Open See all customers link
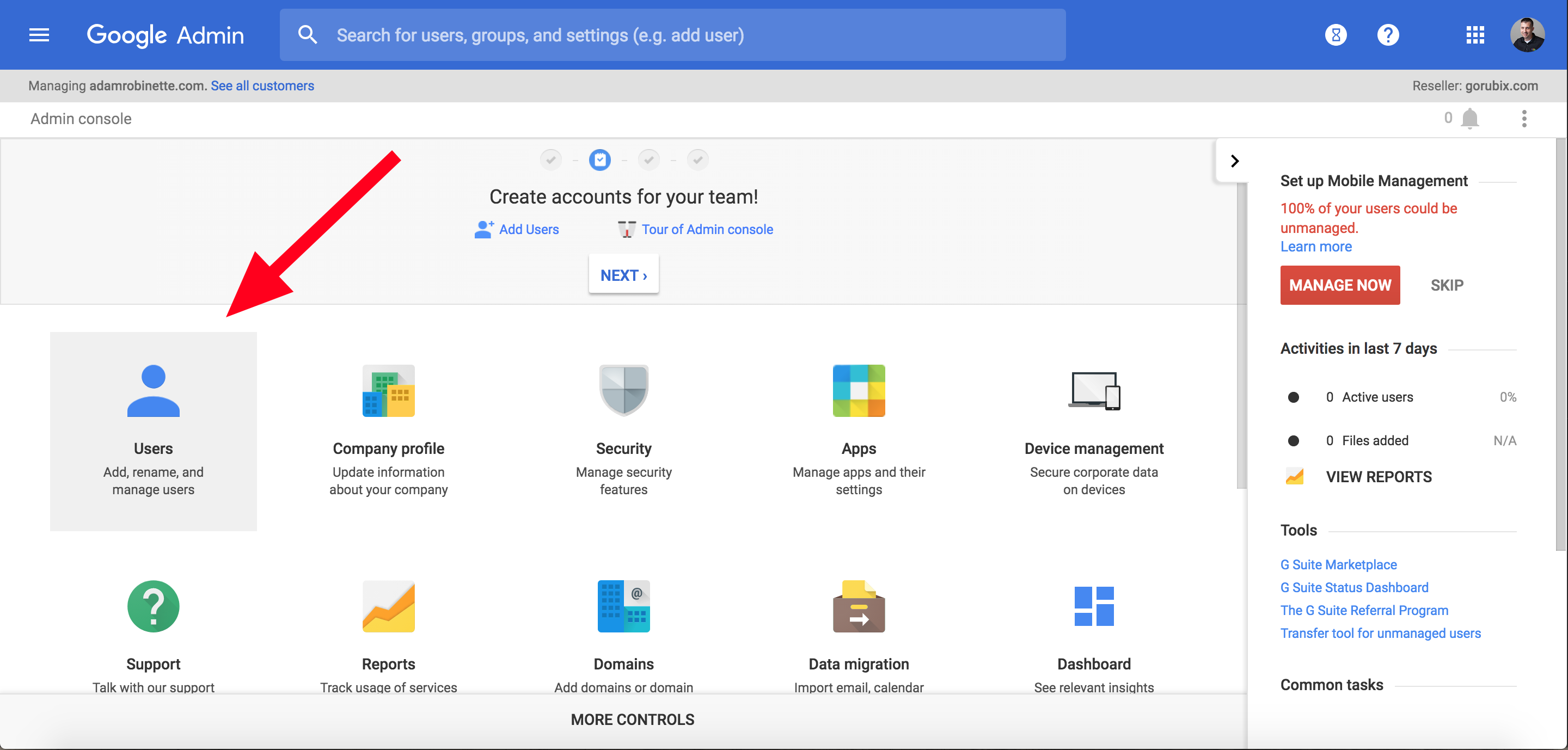Image resolution: width=1568 pixels, height=750 pixels. click(262, 85)
